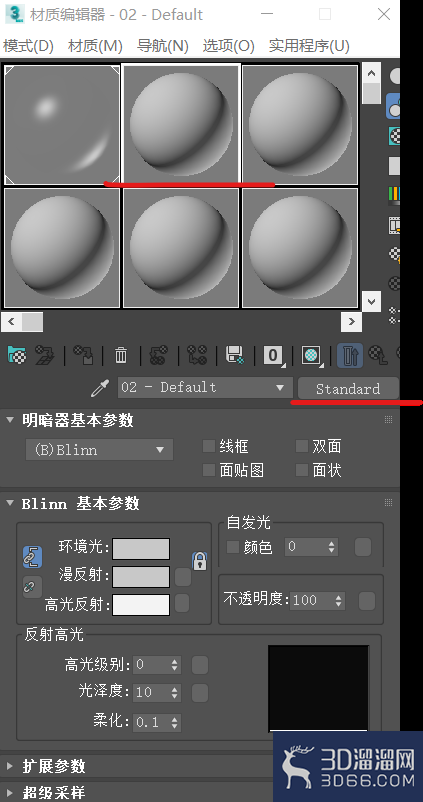Click map button for 自发光 color

363,547
